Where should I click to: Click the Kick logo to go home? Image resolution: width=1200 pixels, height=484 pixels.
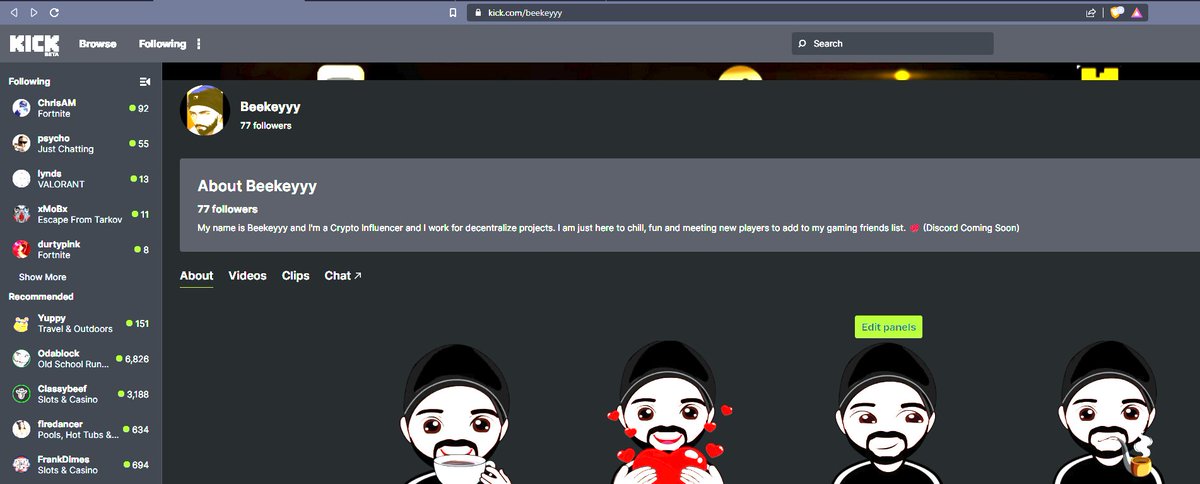(35, 44)
